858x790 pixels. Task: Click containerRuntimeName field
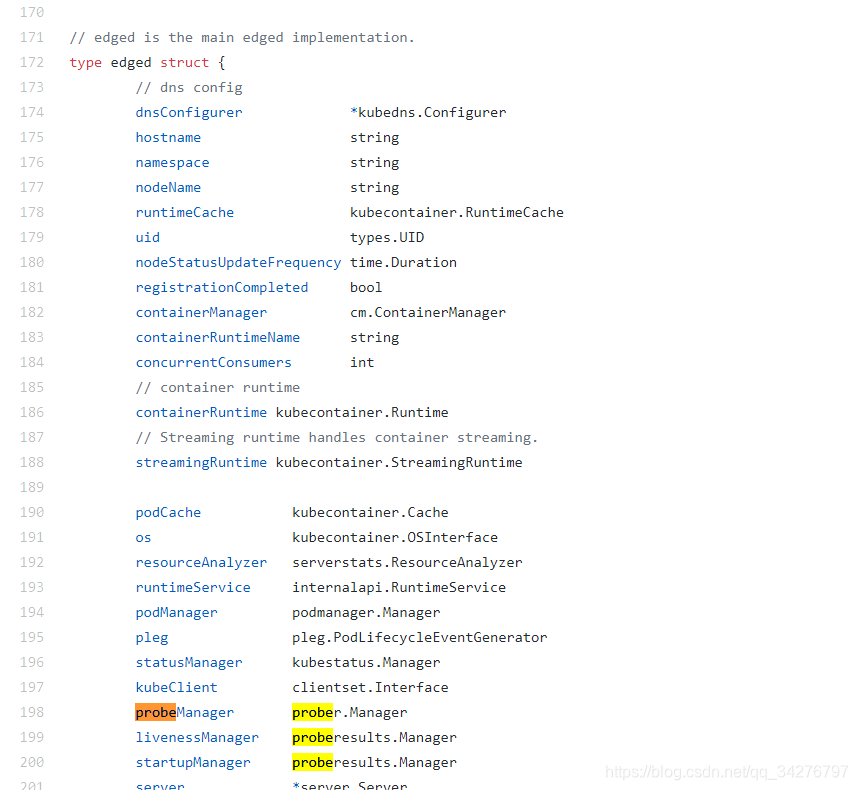[217, 338]
